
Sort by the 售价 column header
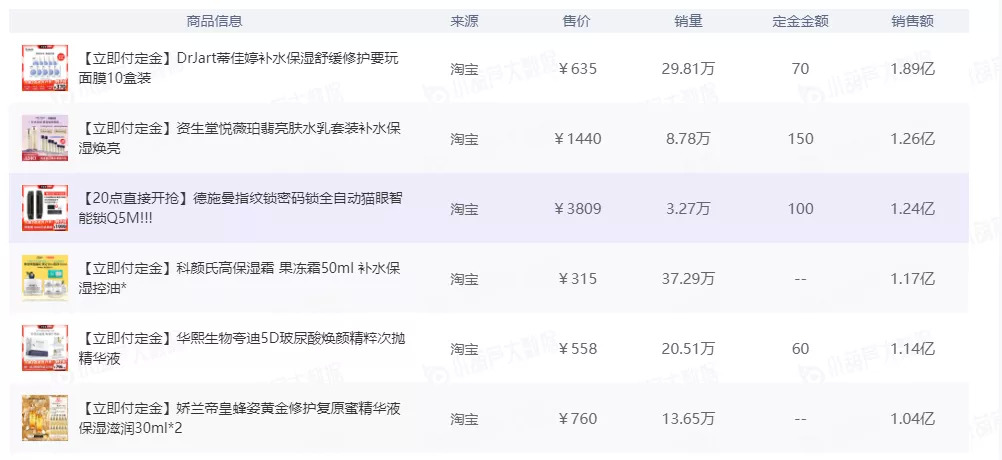[x=577, y=21]
